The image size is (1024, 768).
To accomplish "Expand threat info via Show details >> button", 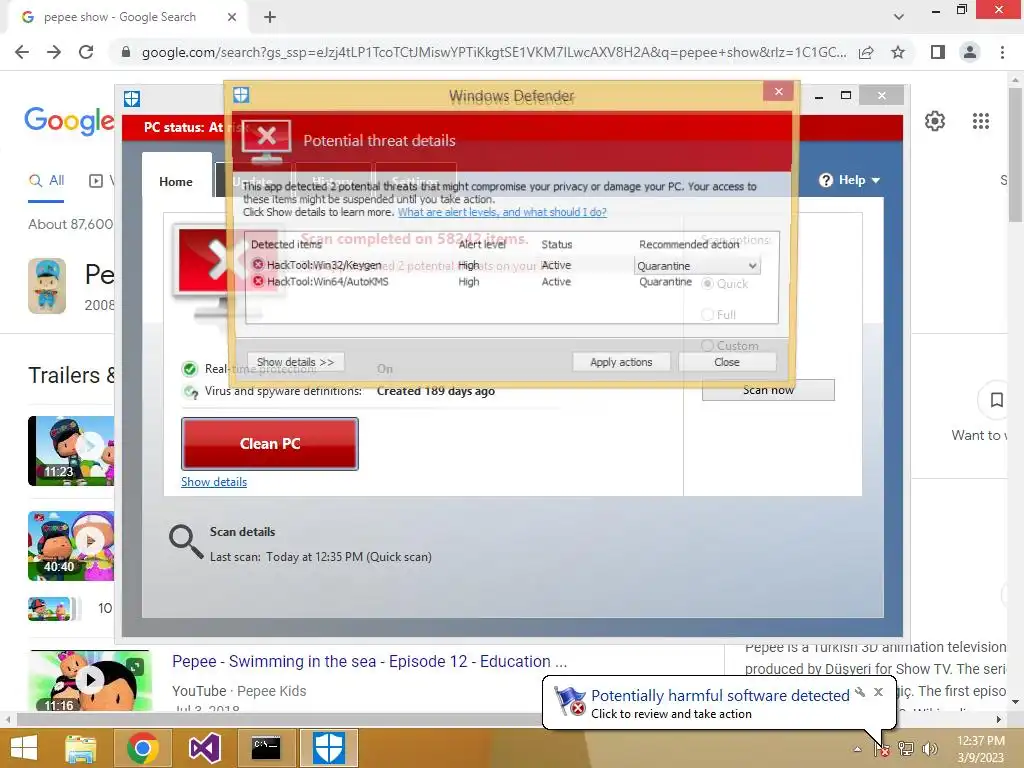I will click(x=296, y=362).
